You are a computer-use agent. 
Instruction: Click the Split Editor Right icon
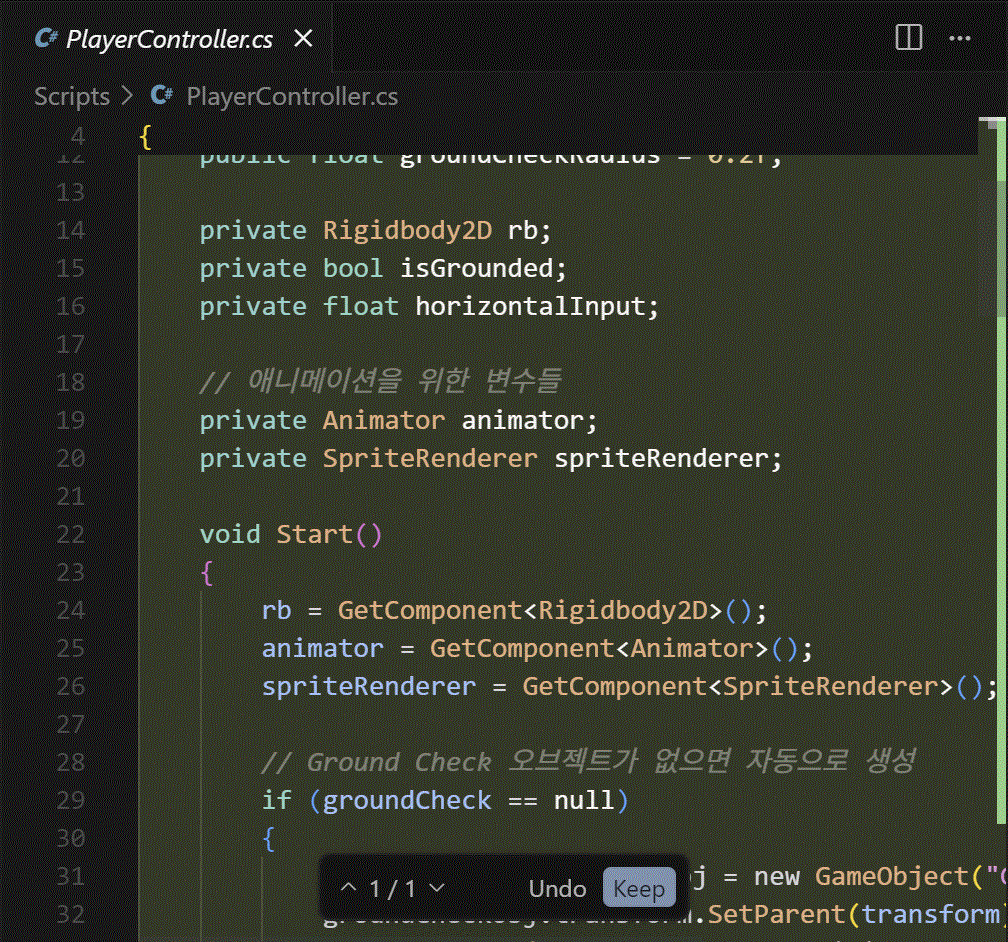pos(908,38)
